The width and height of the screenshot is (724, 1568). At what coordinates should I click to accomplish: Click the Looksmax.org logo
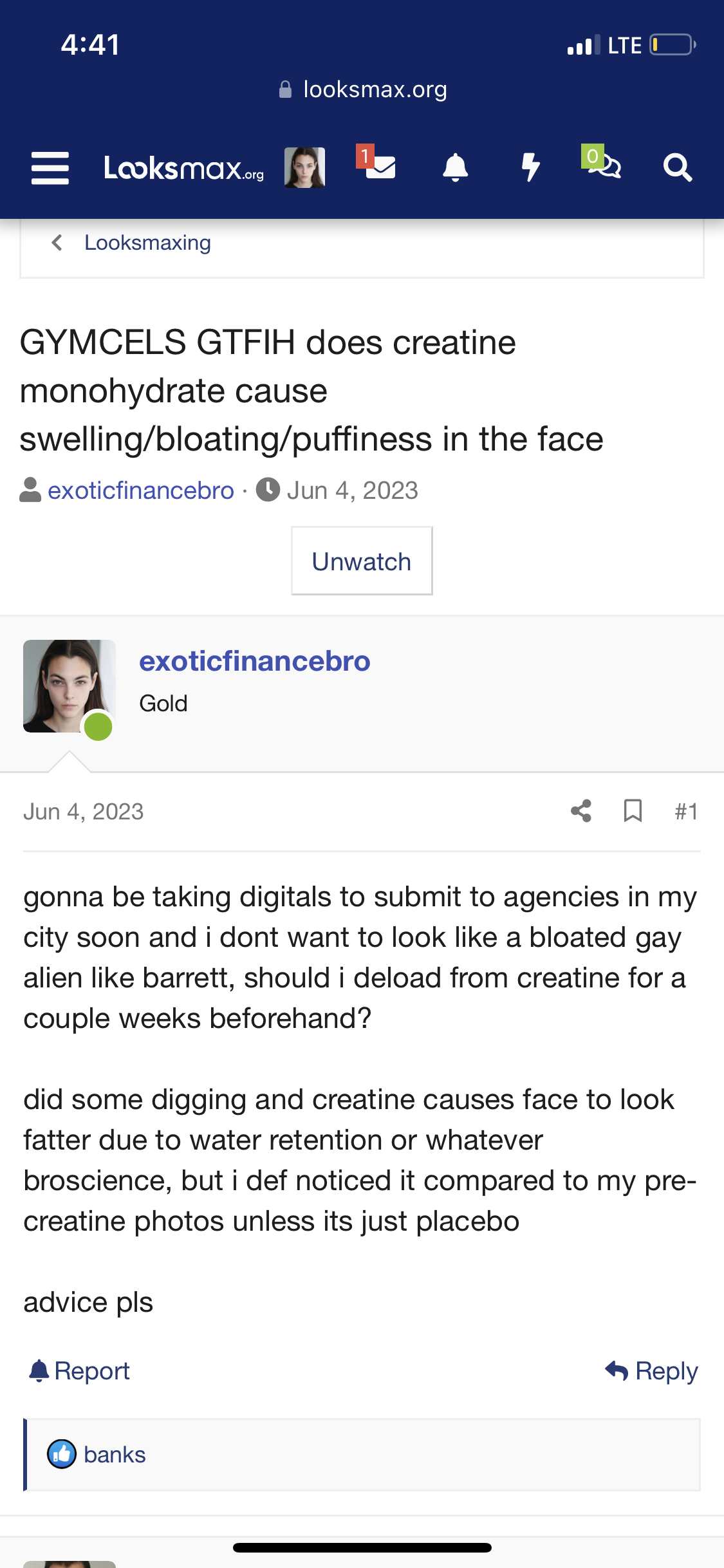(x=184, y=169)
